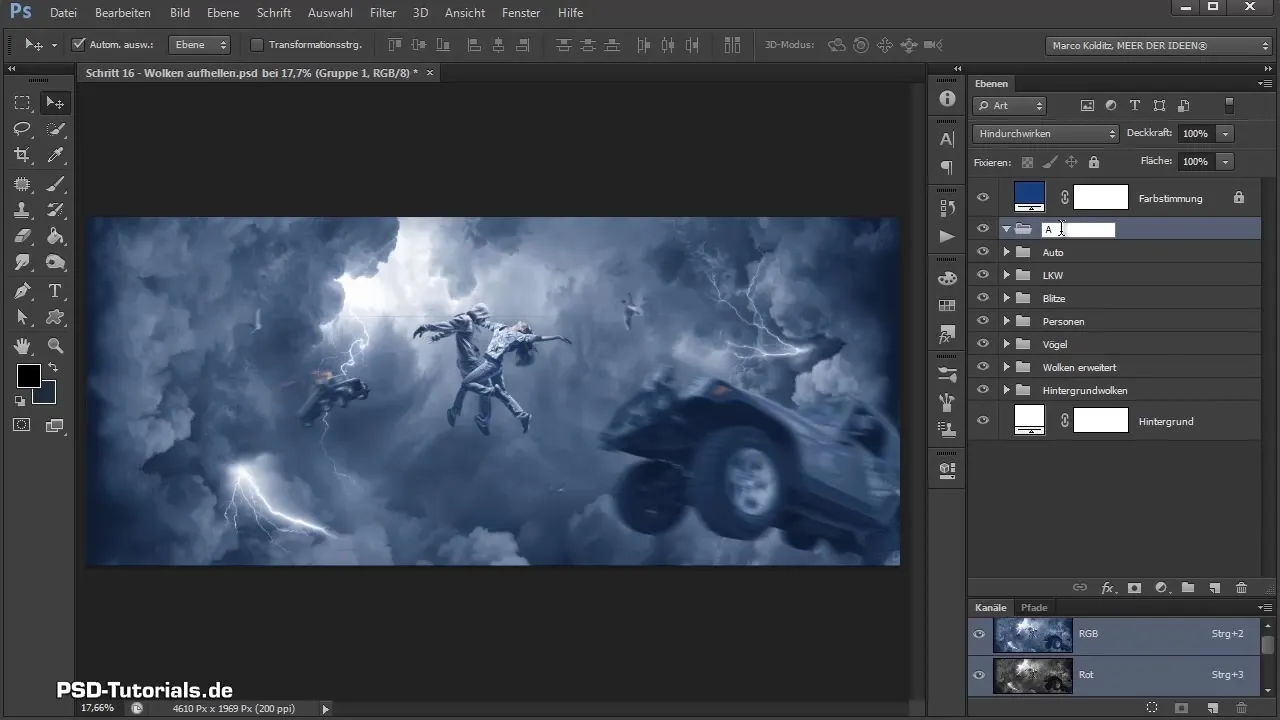Screen dimensions: 1280x720
Task: Open the Datei menu
Action: [62, 13]
